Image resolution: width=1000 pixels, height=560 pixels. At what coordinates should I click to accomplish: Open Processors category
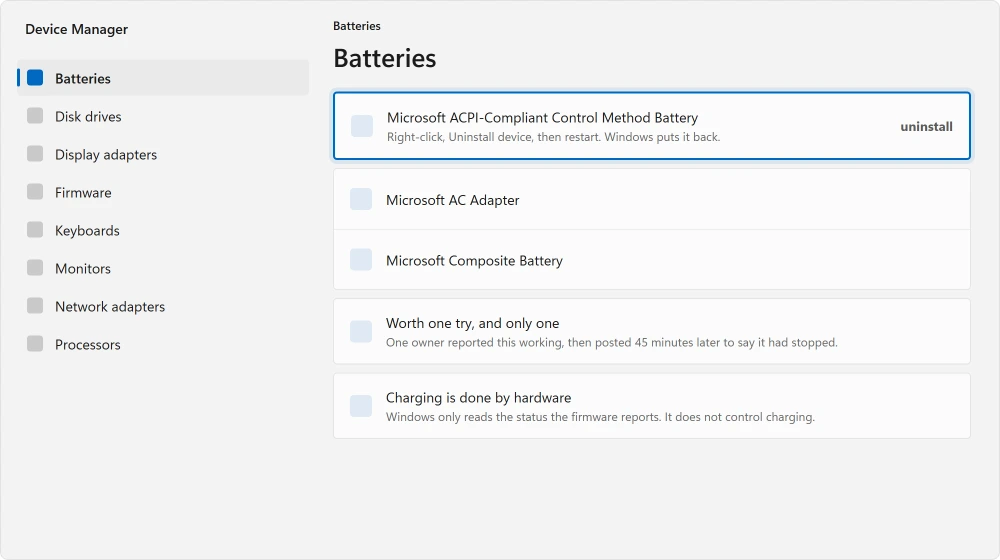(x=163, y=344)
